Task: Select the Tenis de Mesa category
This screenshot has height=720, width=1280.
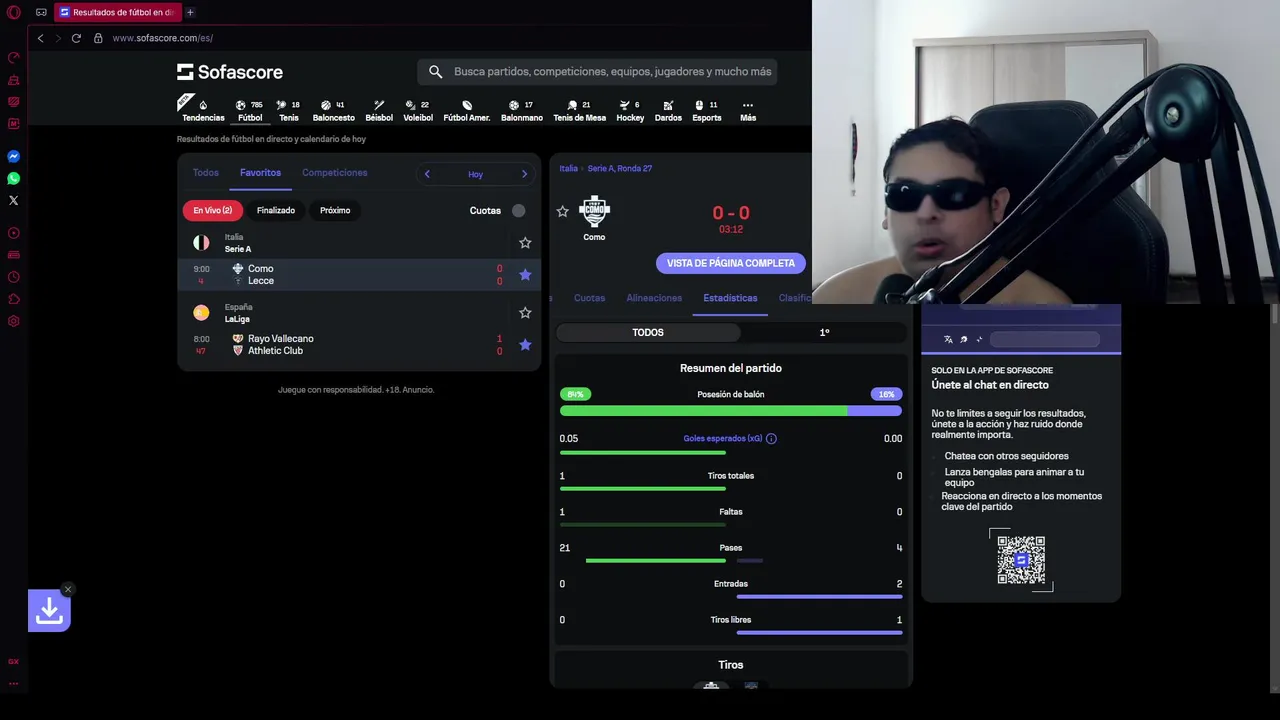Action: 580,110
